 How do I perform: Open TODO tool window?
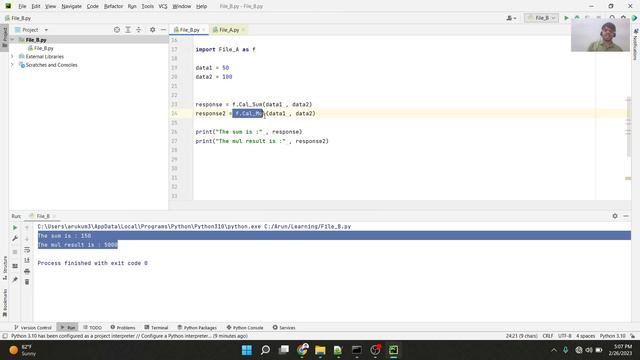point(93,327)
